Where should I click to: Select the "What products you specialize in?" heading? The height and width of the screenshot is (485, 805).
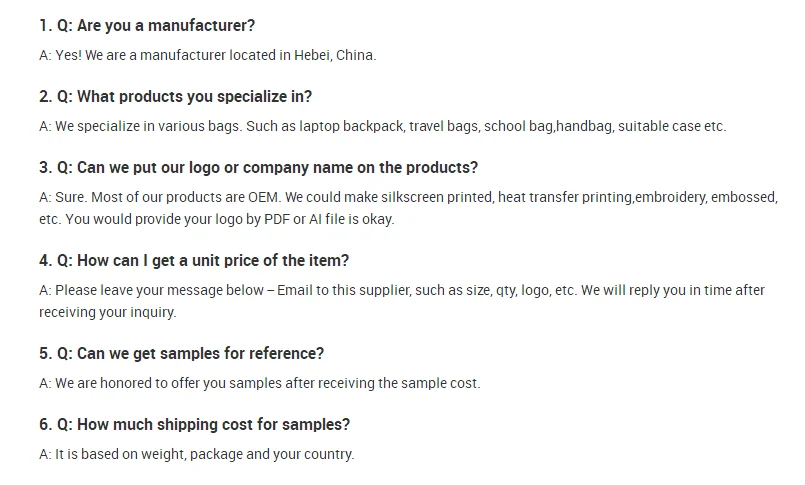pyautogui.click(x=176, y=96)
